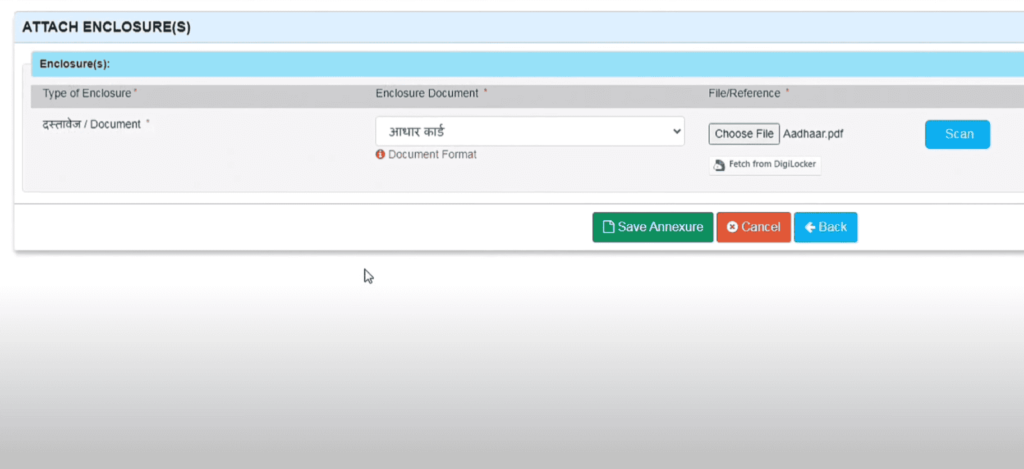Image resolution: width=1024 pixels, height=469 pixels.
Task: Click the File/Reference column header
Action: tap(744, 93)
